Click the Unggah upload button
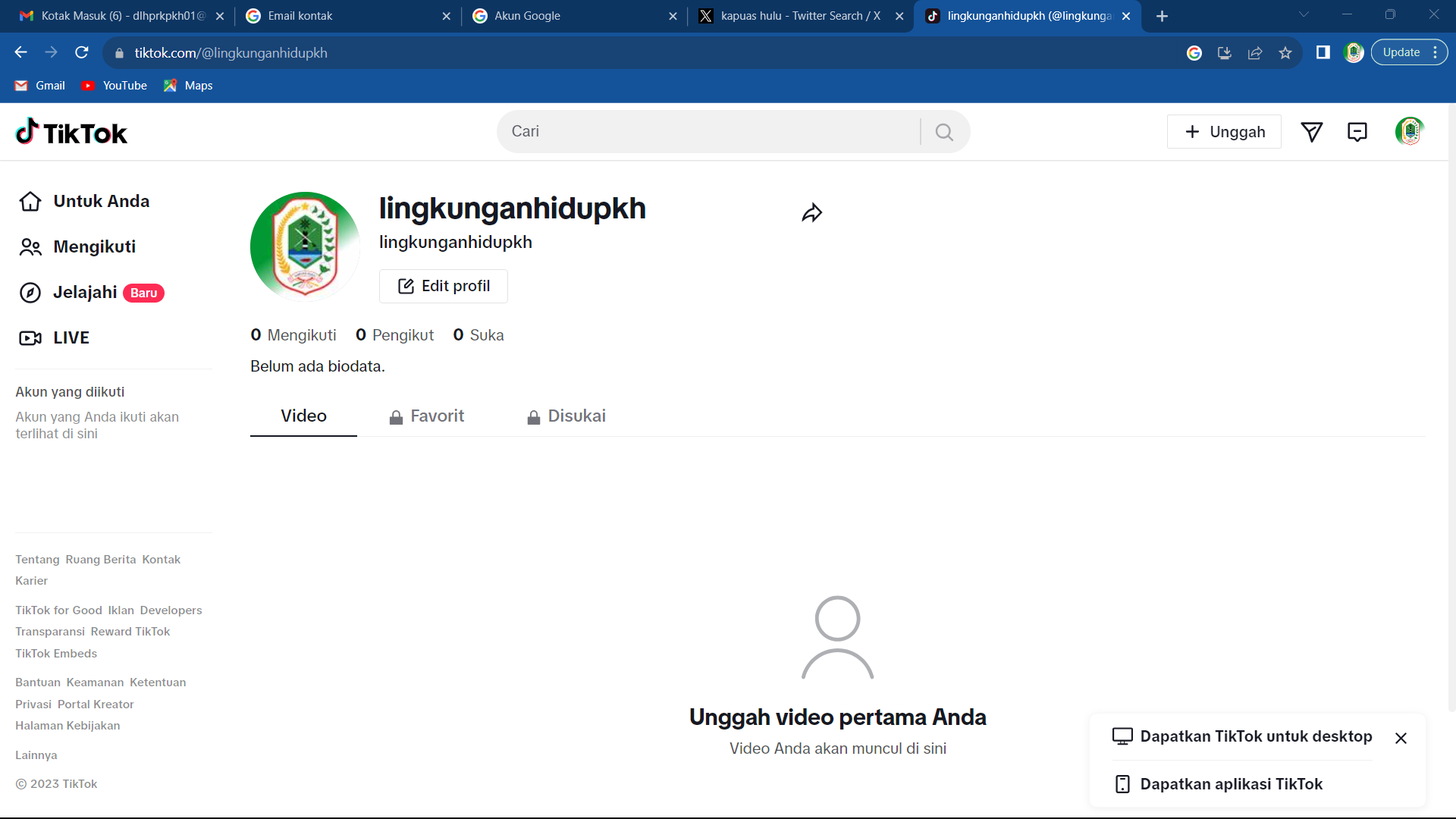 point(1224,132)
